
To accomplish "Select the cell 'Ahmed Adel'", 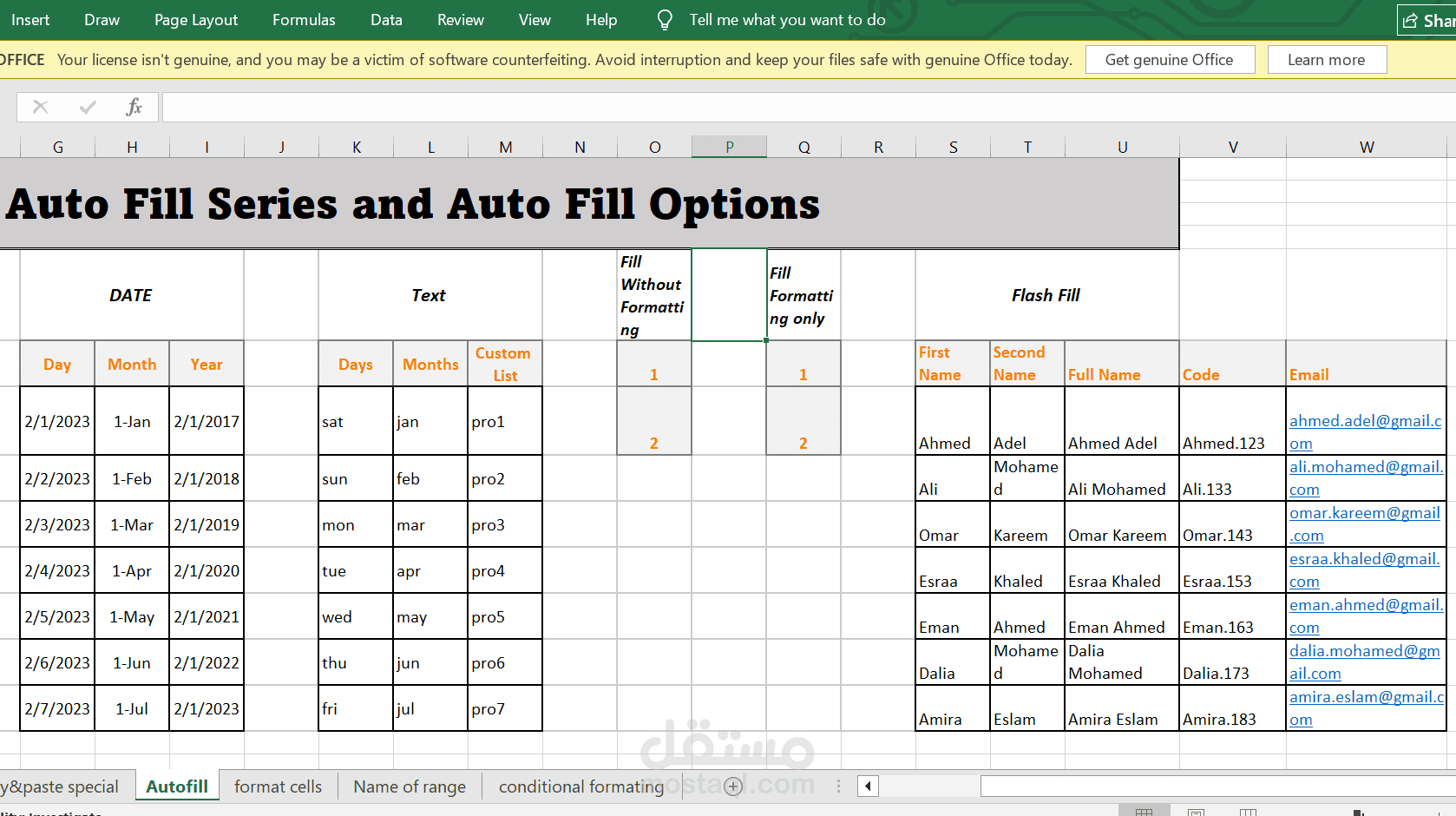I will point(1122,421).
